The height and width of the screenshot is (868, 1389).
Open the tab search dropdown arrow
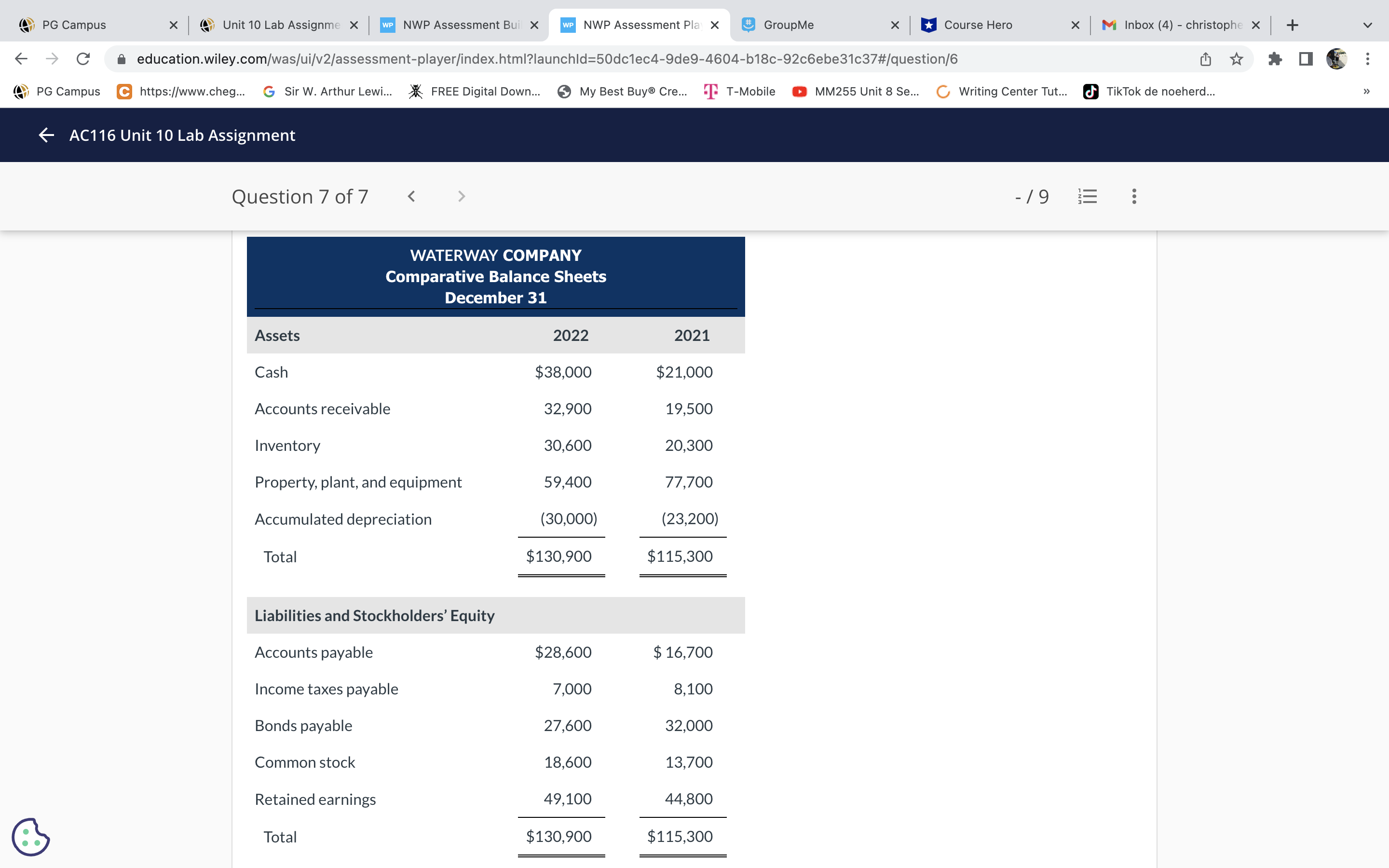click(x=1367, y=25)
